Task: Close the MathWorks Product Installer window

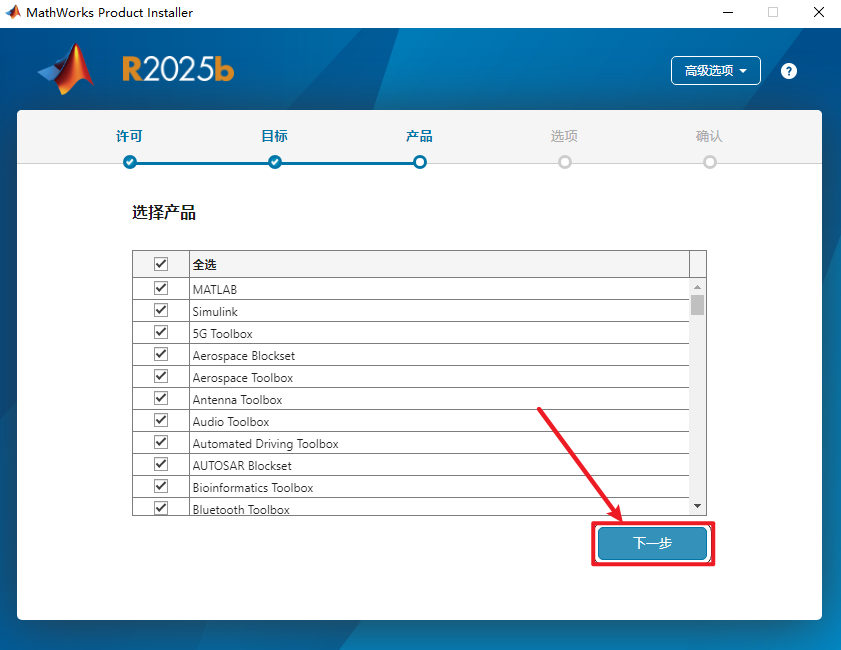Action: click(818, 12)
